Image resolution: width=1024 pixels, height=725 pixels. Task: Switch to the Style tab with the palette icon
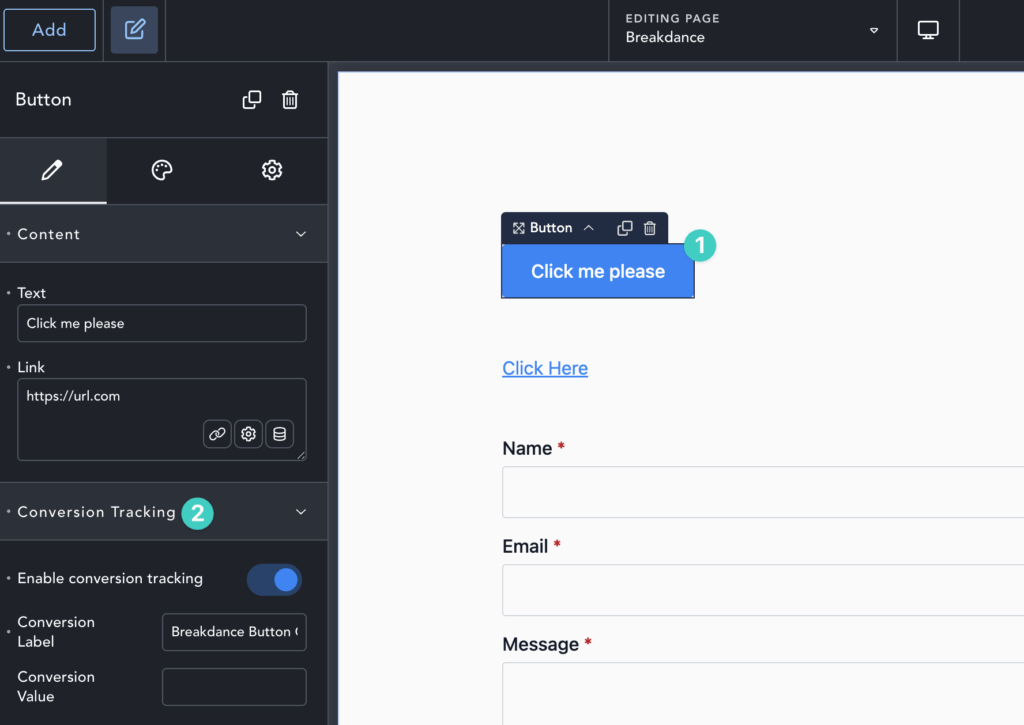tap(161, 170)
